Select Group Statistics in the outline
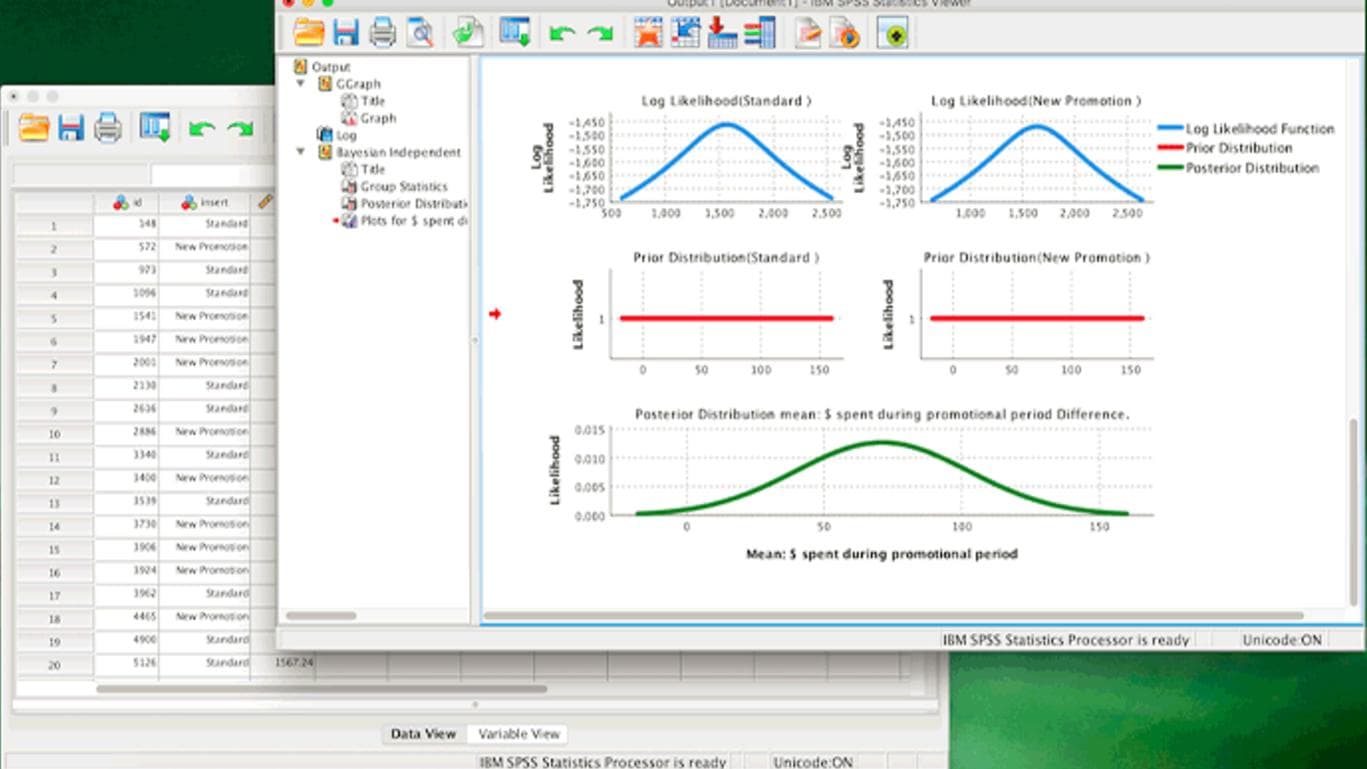The width and height of the screenshot is (1367, 769). [x=404, y=186]
